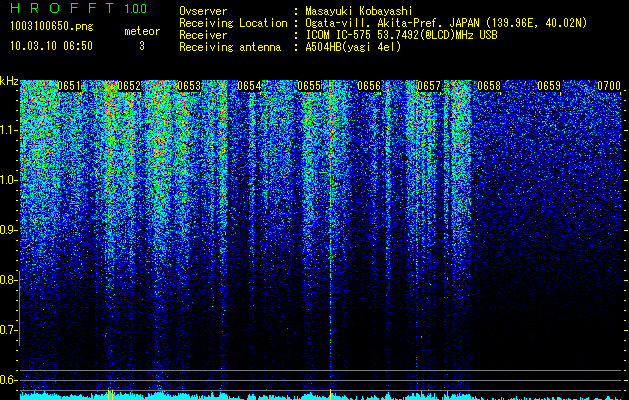
Task: Click the kHz axis unit label
Action: 9,81
